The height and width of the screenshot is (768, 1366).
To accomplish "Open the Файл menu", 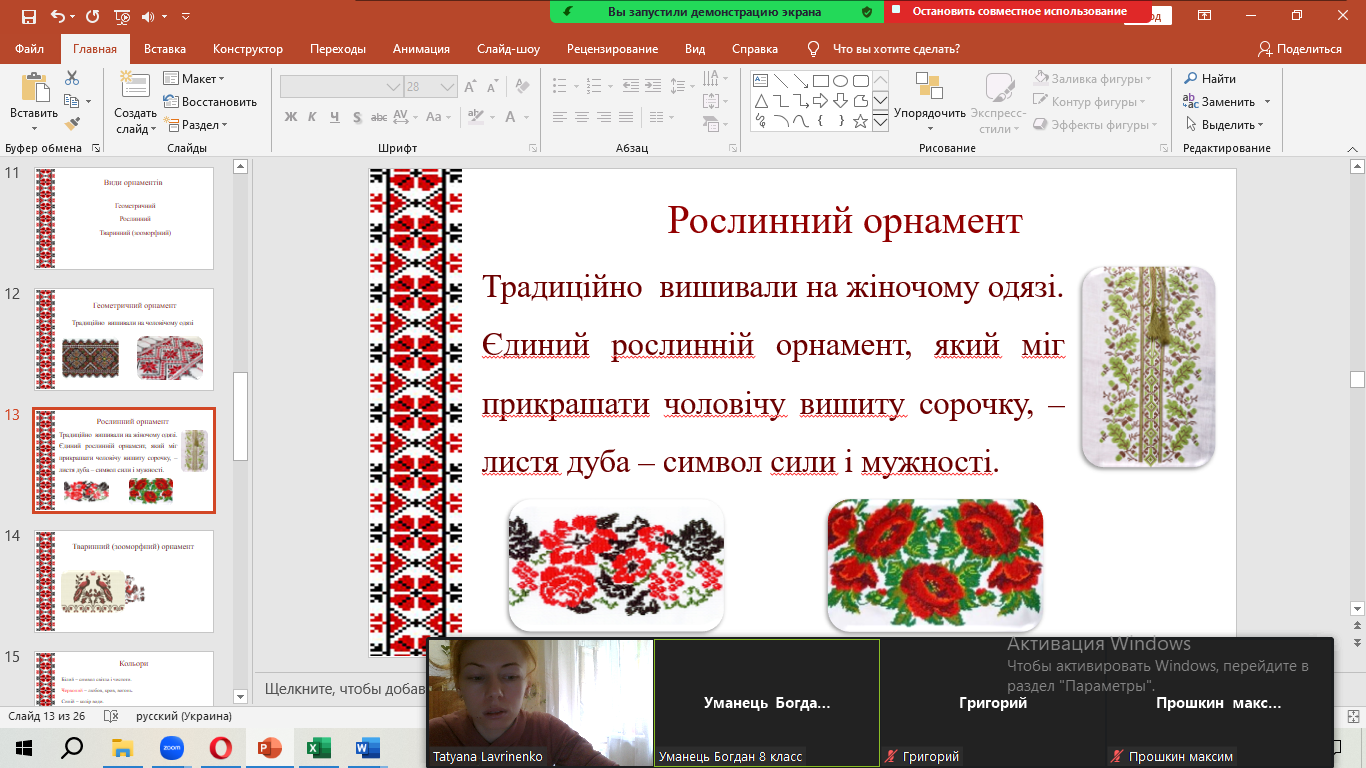I will [30, 49].
